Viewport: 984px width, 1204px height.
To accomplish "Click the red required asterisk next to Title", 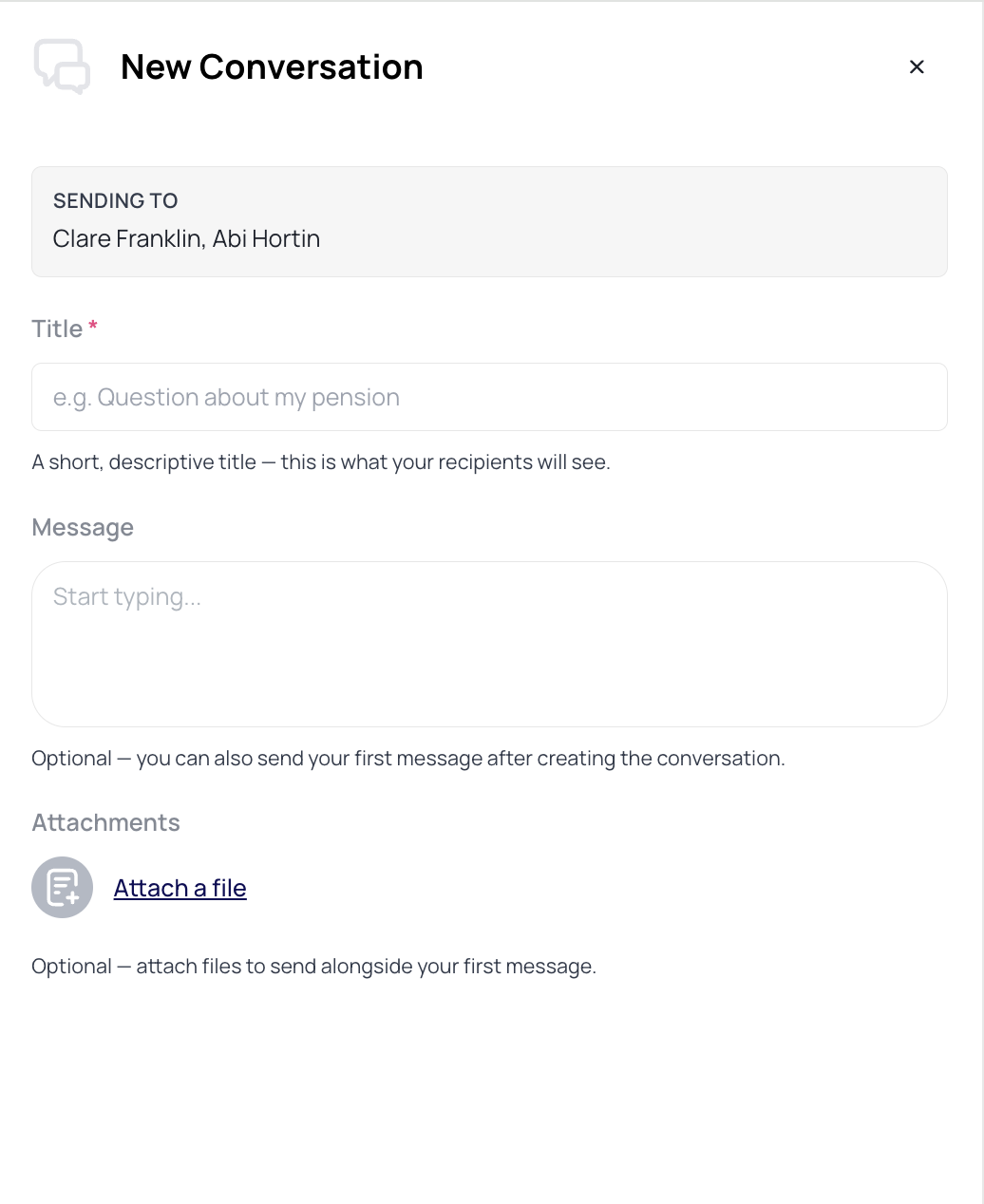I will tap(93, 327).
